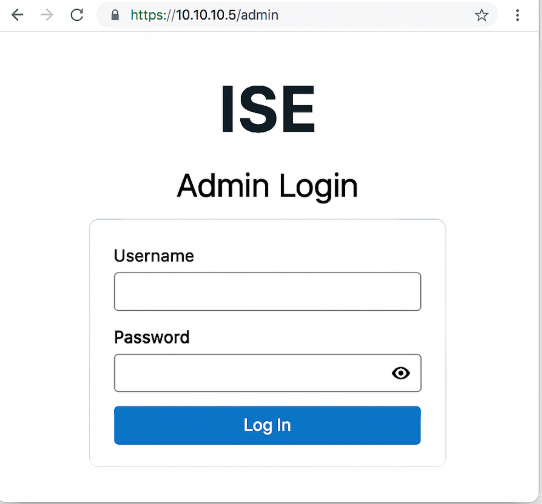Screen dimensions: 542x504
Task: Click the browser forward arrow
Action: click(47, 15)
